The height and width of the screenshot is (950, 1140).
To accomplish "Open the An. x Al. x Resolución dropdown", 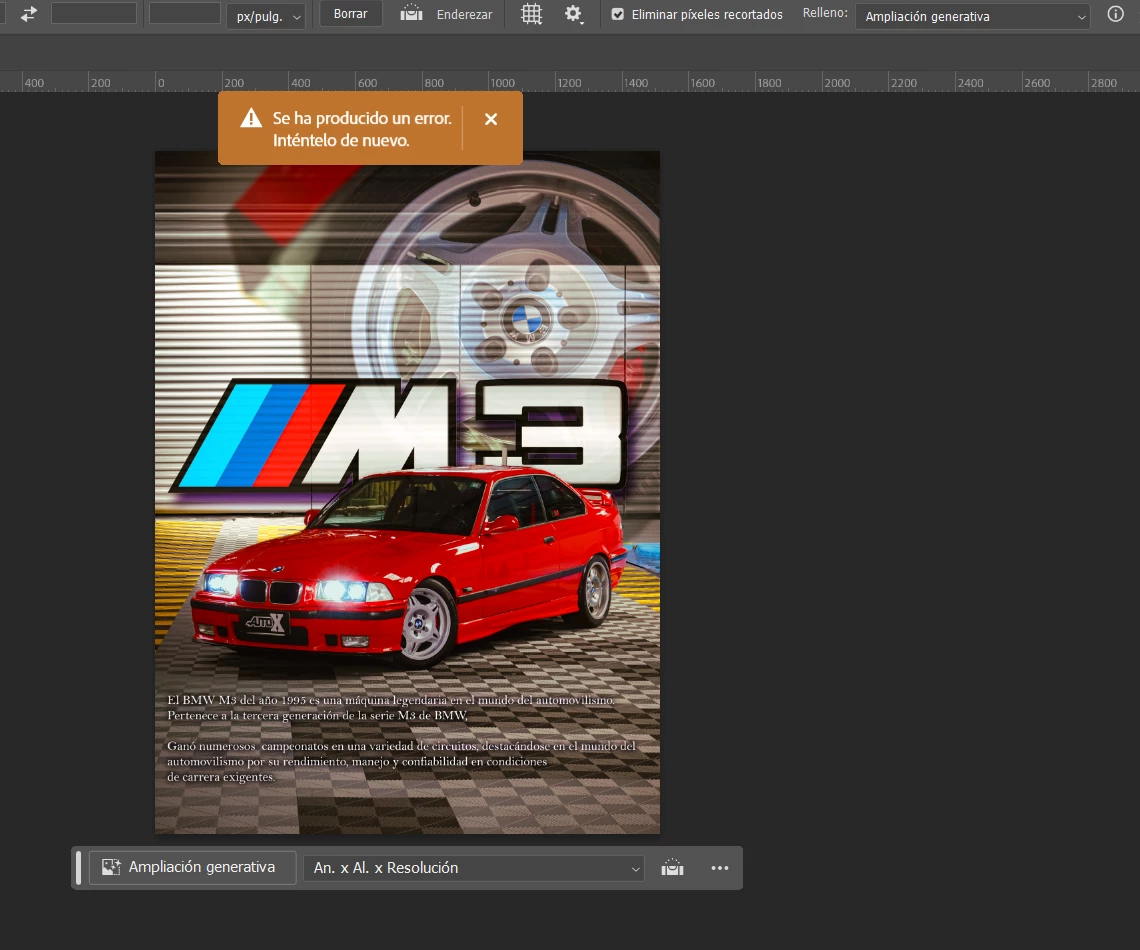I will click(473, 868).
